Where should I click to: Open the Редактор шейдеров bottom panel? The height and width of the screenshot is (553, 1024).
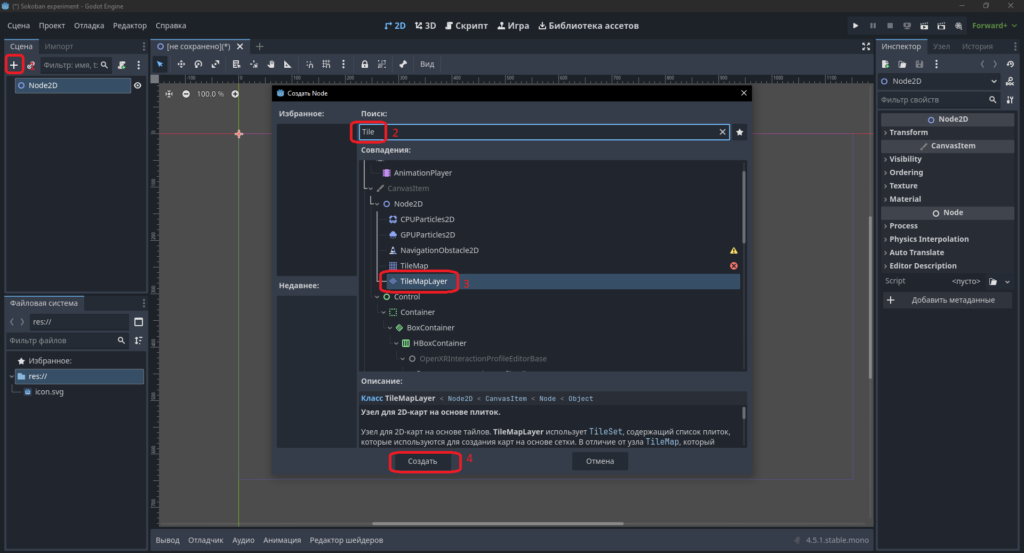(346, 540)
